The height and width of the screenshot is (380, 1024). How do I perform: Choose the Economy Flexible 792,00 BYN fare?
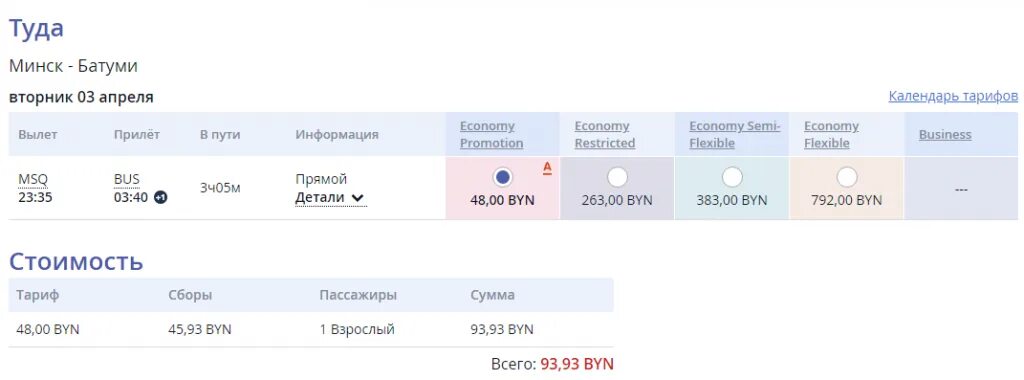click(x=847, y=177)
